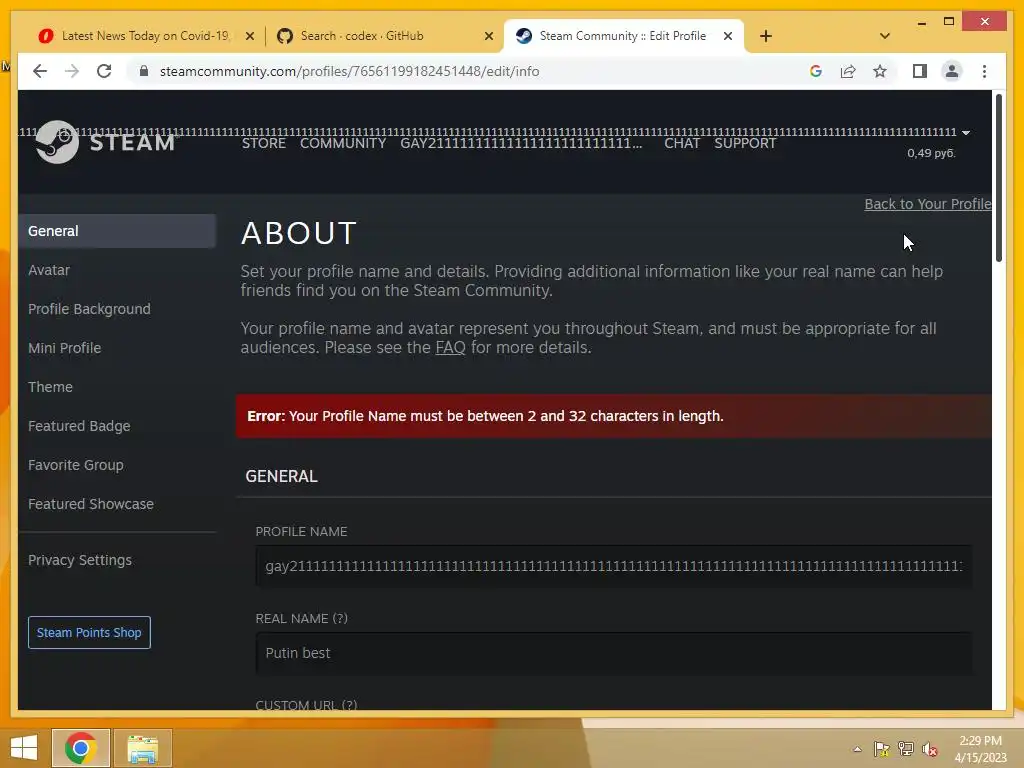The image size is (1024, 768).
Task: Open the FAQ link
Action: [450, 347]
